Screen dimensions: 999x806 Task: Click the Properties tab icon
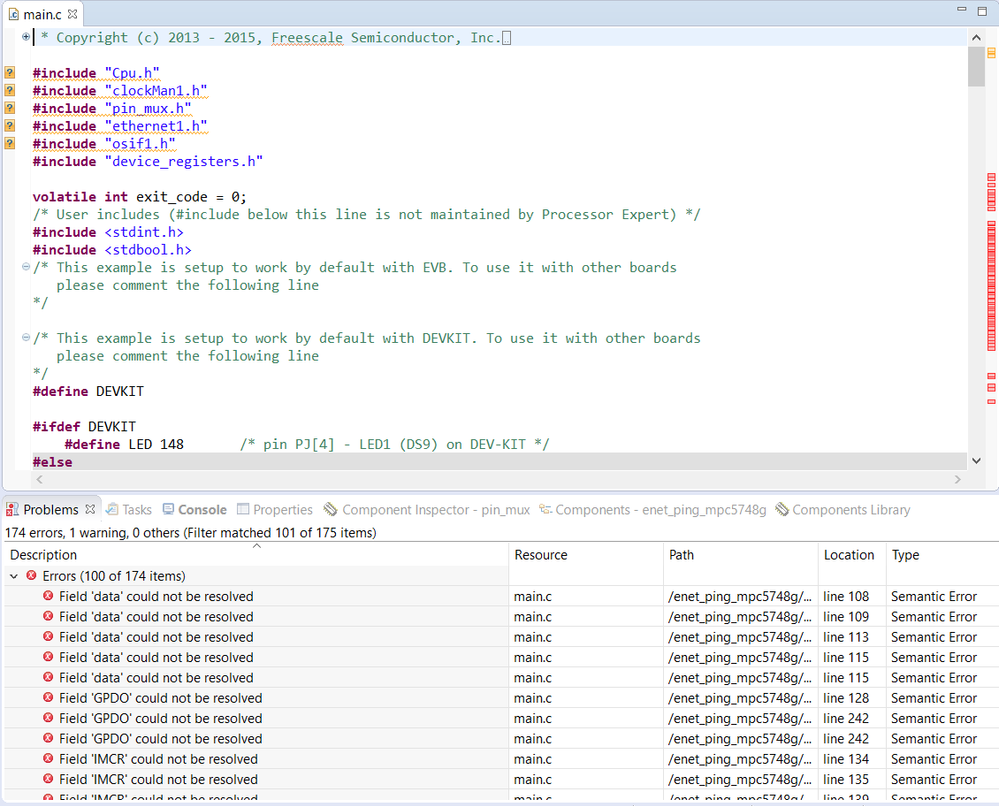[x=243, y=509]
